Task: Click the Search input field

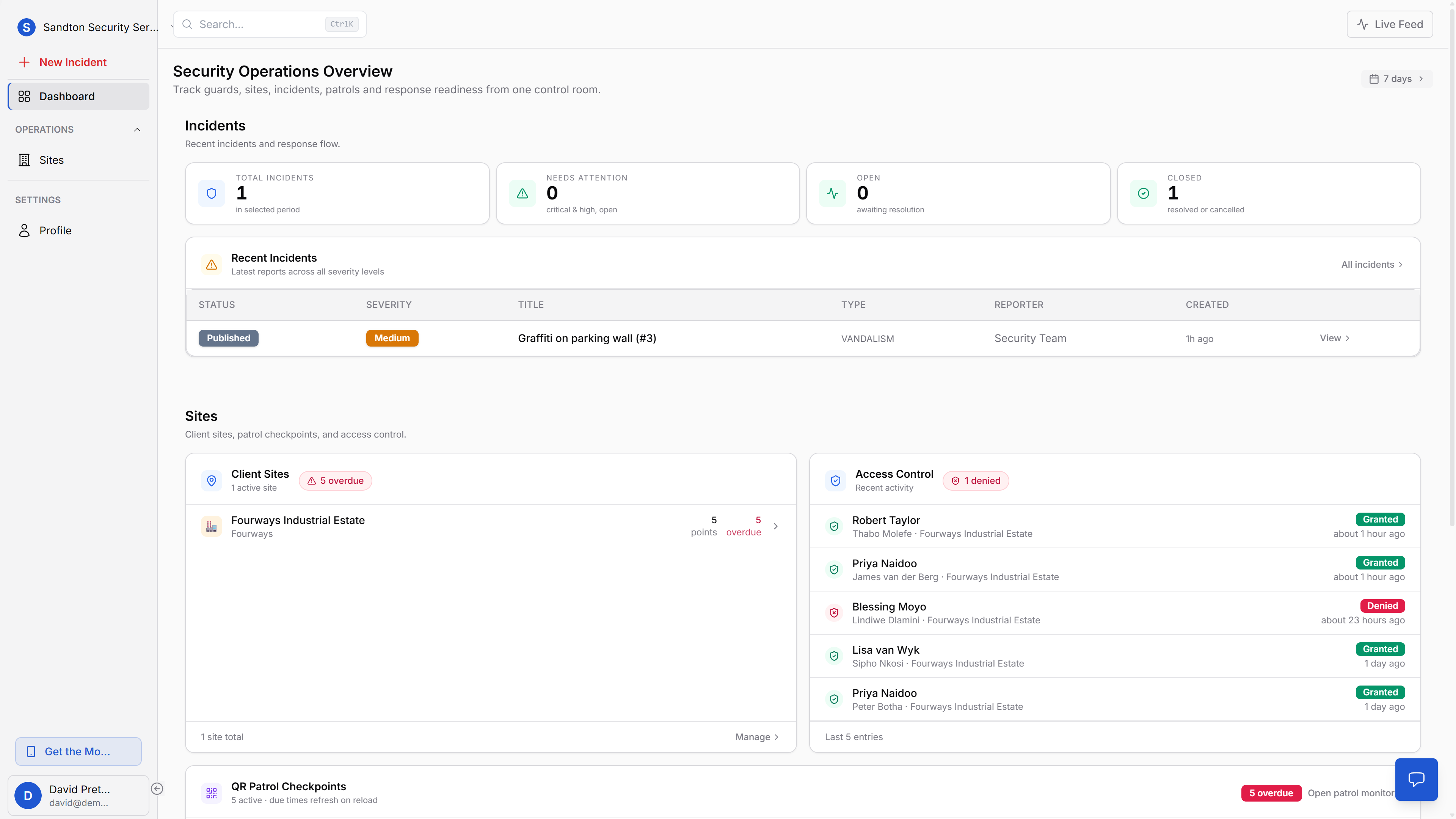Action: pyautogui.click(x=260, y=24)
